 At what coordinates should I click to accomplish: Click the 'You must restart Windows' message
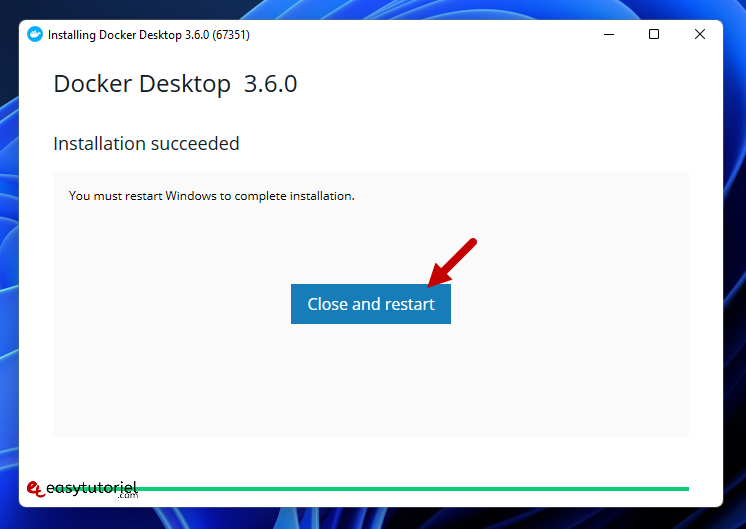pos(212,196)
